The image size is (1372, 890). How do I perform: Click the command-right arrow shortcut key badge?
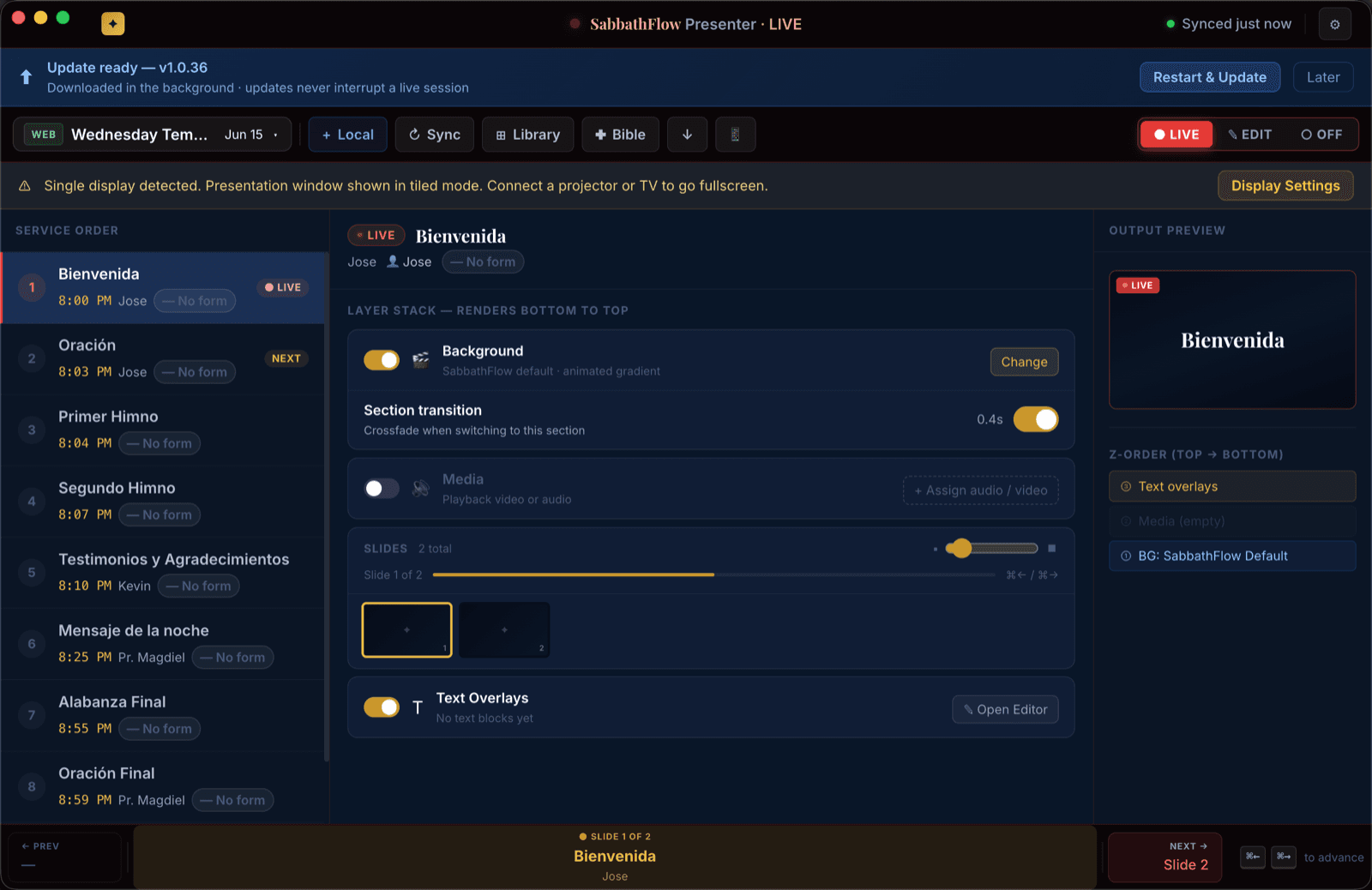1284,857
